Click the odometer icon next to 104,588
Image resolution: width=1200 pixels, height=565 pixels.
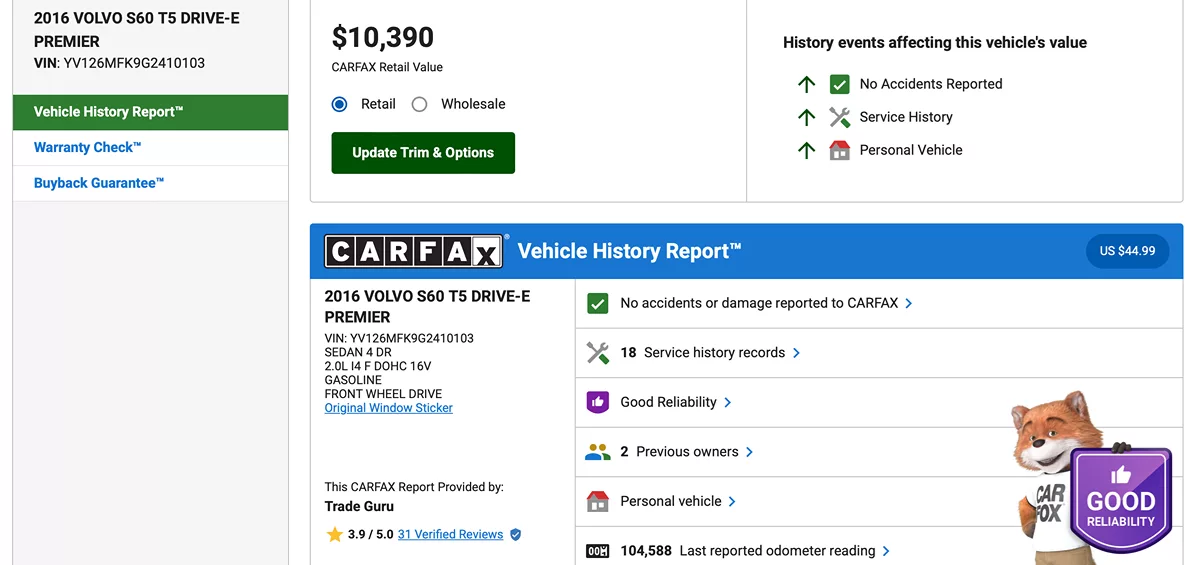click(597, 551)
